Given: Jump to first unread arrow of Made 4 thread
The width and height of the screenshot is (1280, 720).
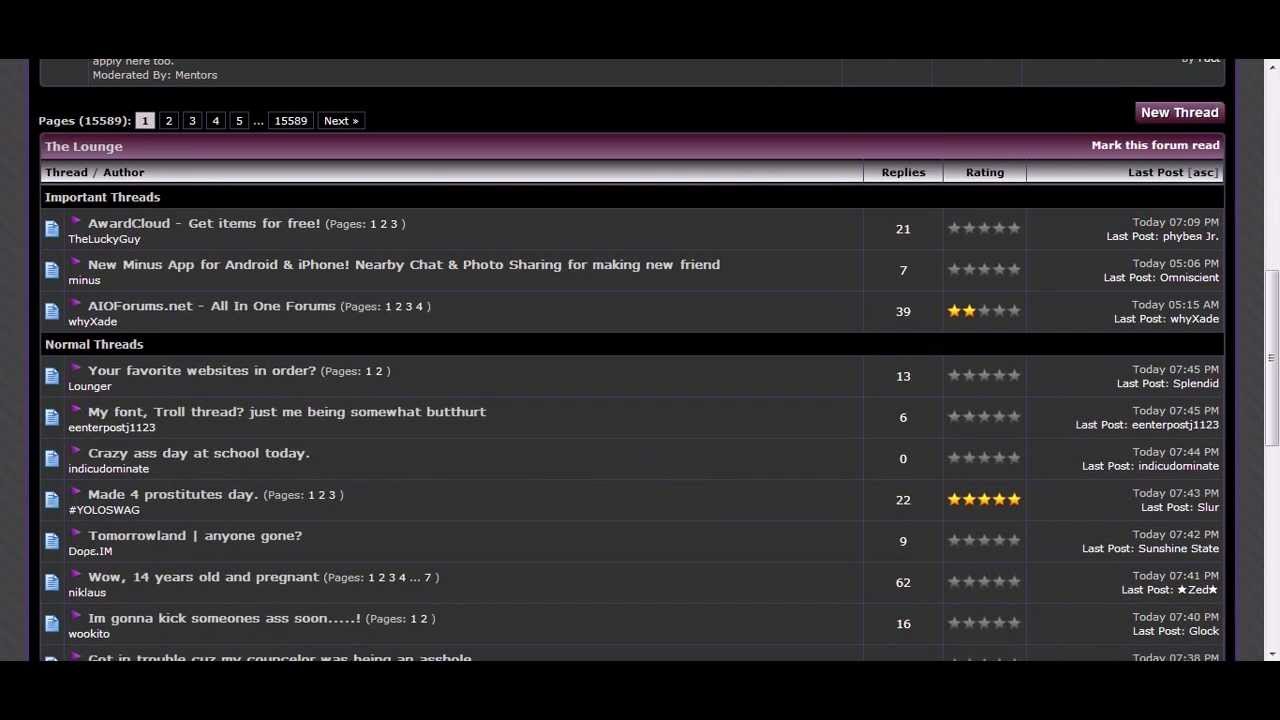Looking at the screenshot, I should [x=76, y=491].
